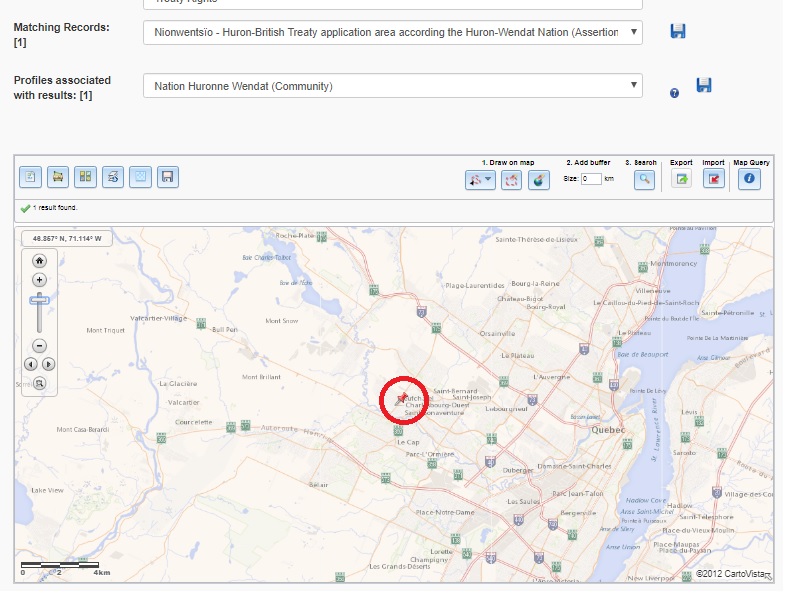Activate the zoom-to-area magnifier tool
785x597 pixels.
pyautogui.click(x=40, y=383)
